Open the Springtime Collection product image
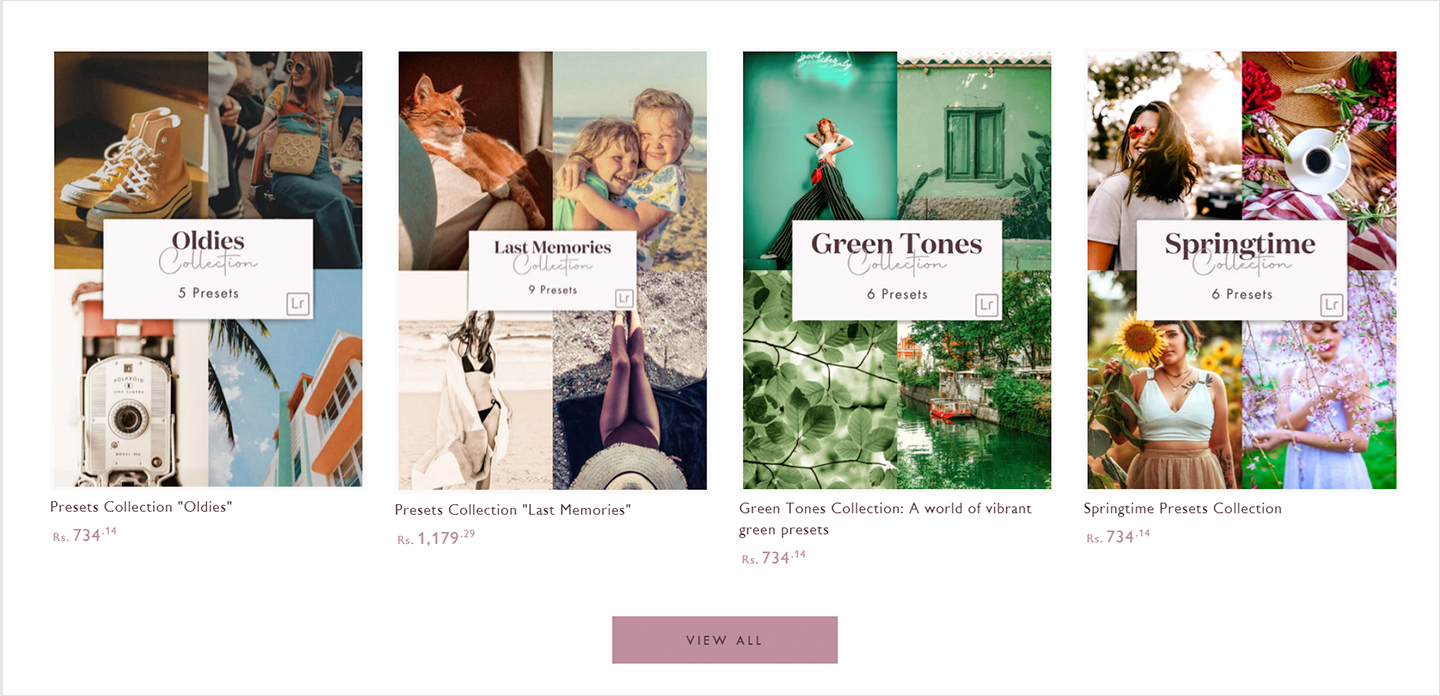 click(x=1241, y=270)
